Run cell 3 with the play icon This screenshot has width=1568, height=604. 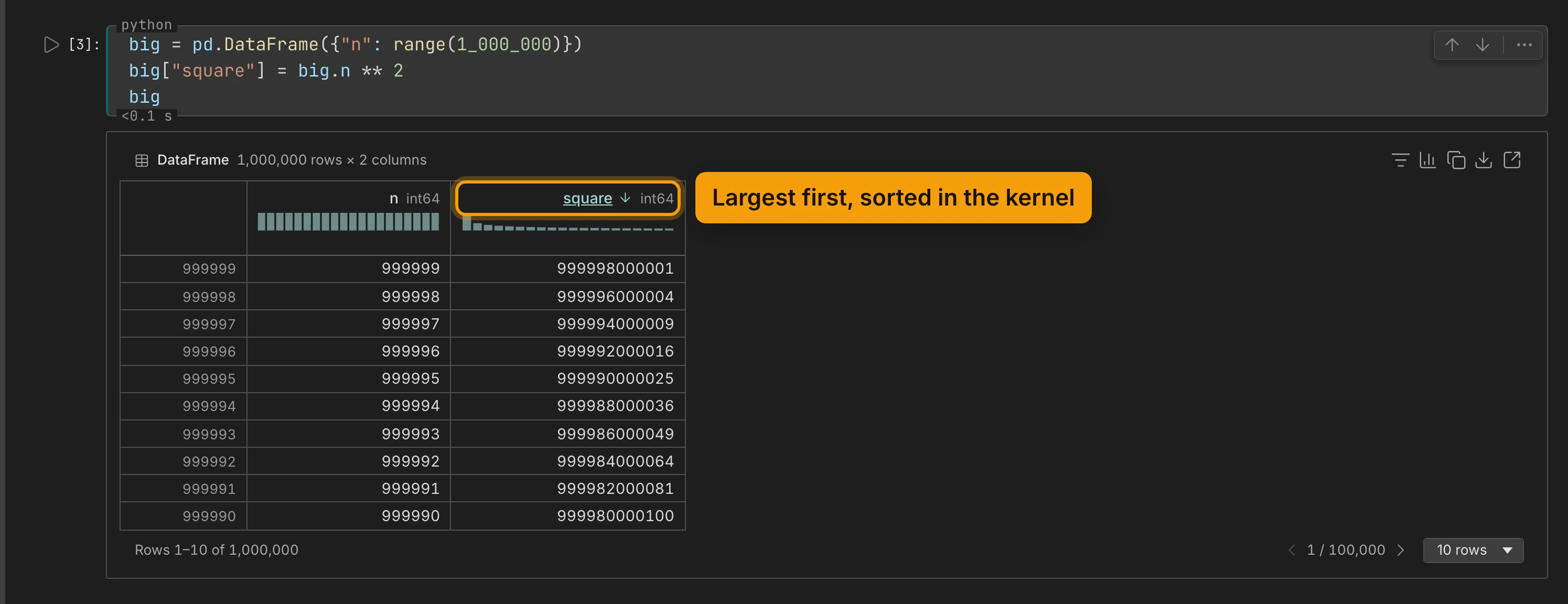coord(51,45)
